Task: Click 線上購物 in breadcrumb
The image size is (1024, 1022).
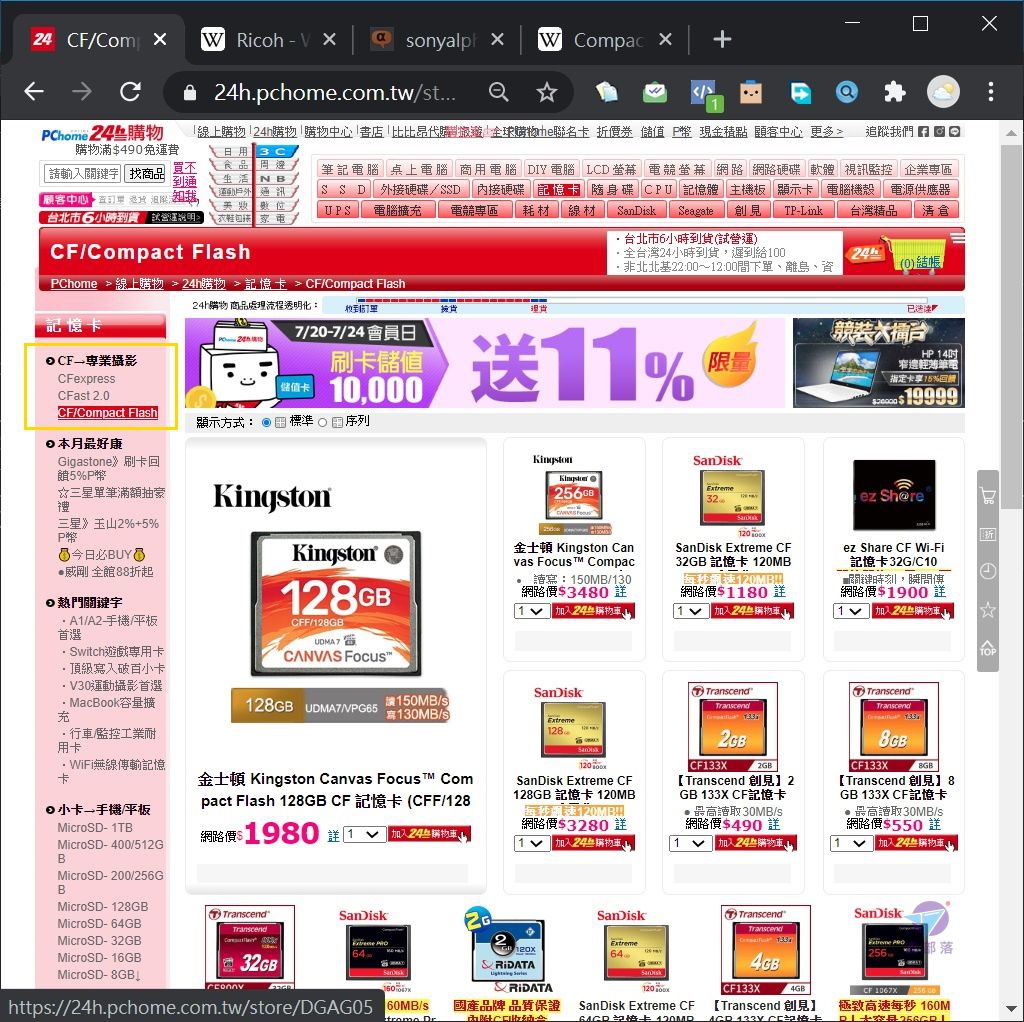Action: click(139, 283)
